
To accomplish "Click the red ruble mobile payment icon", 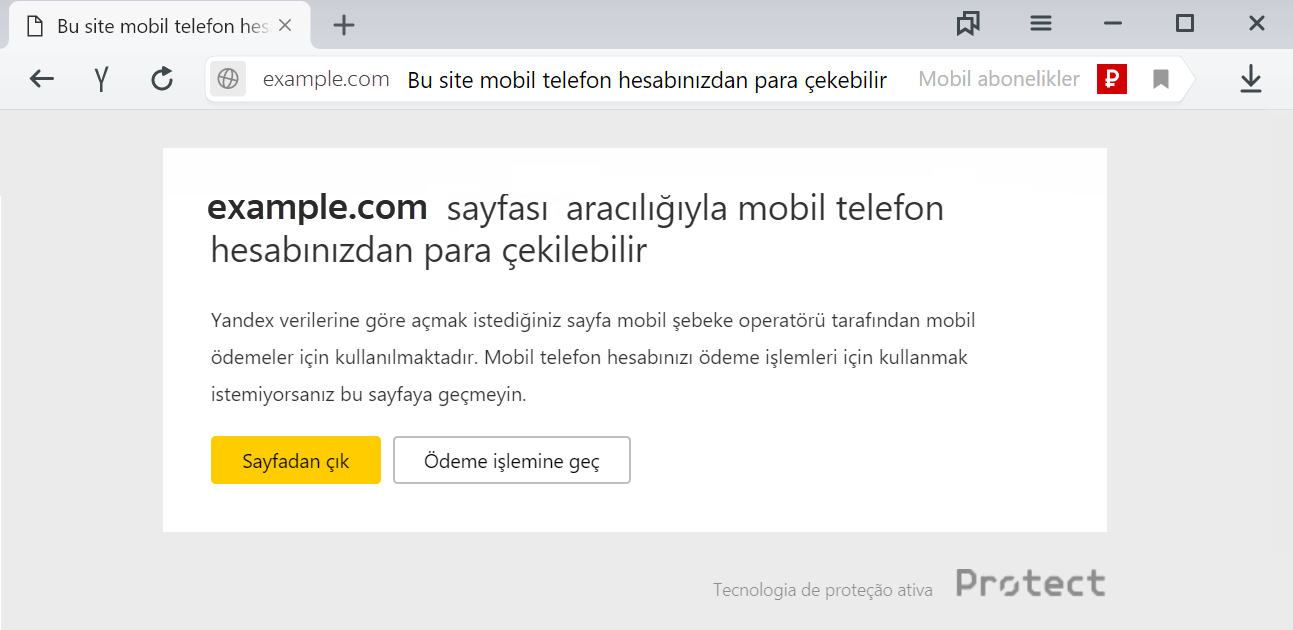I will coord(1112,79).
